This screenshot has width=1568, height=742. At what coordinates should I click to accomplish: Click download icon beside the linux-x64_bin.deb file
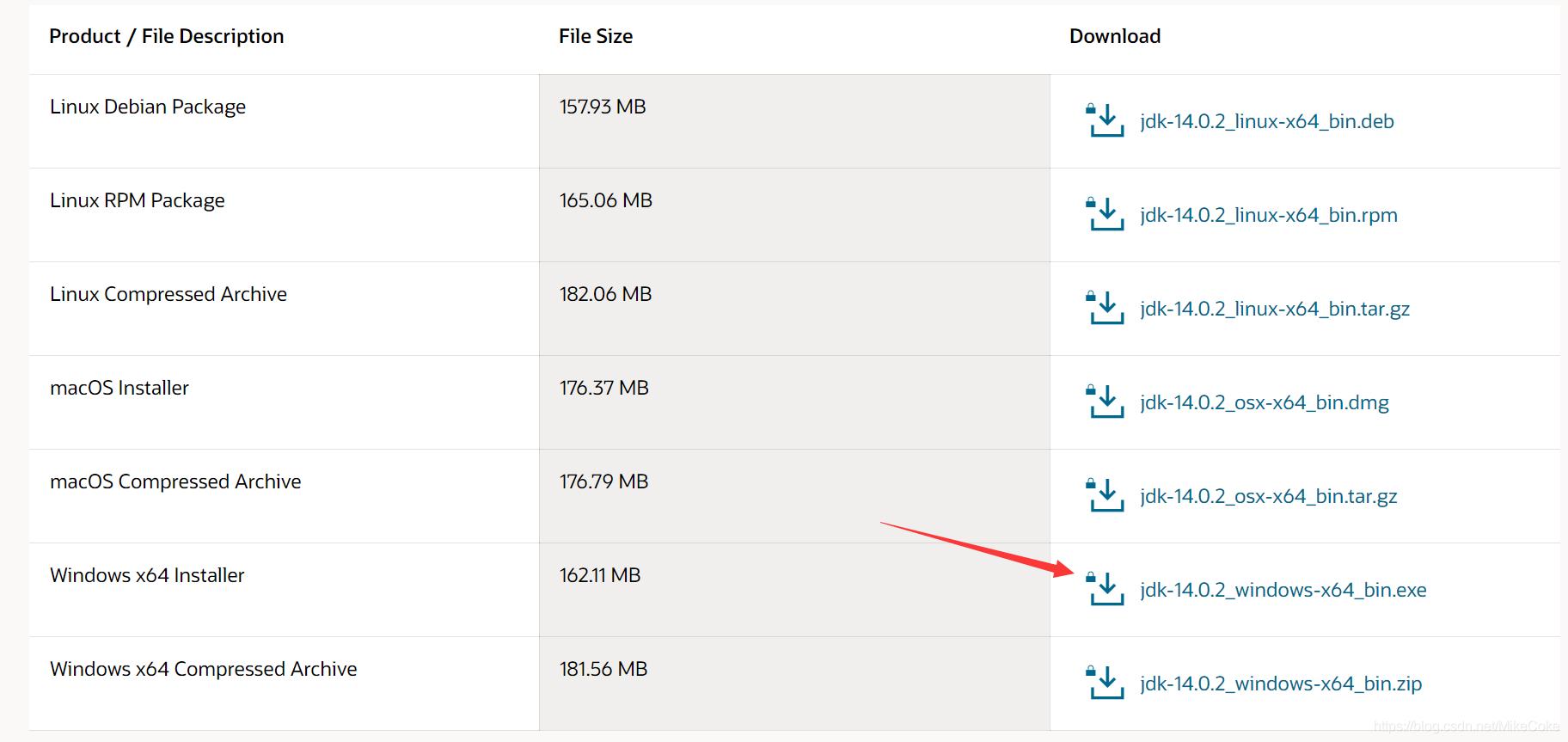tap(1106, 121)
